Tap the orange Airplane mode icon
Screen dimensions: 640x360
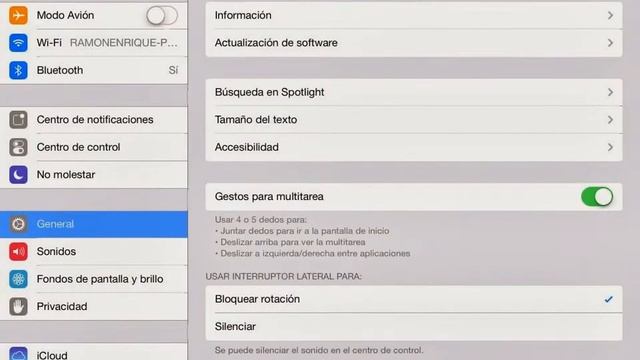click(18, 16)
